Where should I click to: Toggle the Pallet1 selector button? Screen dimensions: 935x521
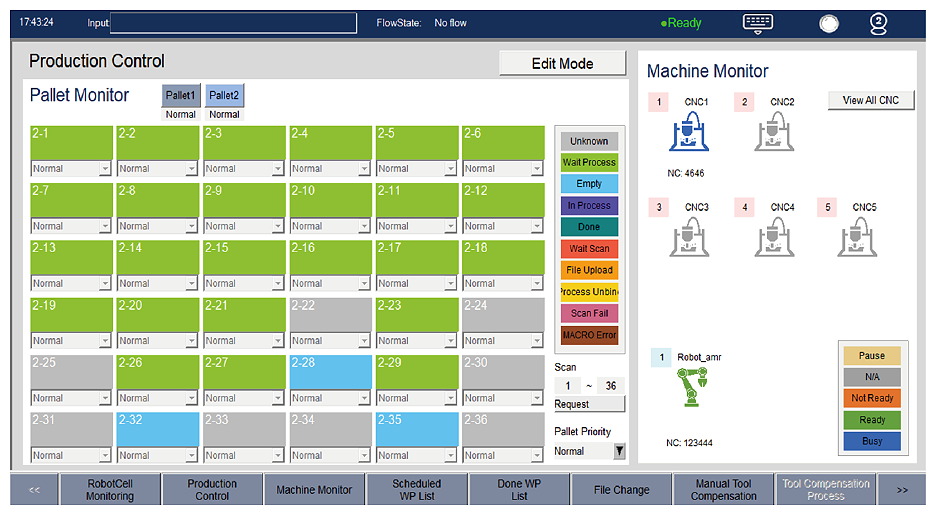(x=181, y=95)
